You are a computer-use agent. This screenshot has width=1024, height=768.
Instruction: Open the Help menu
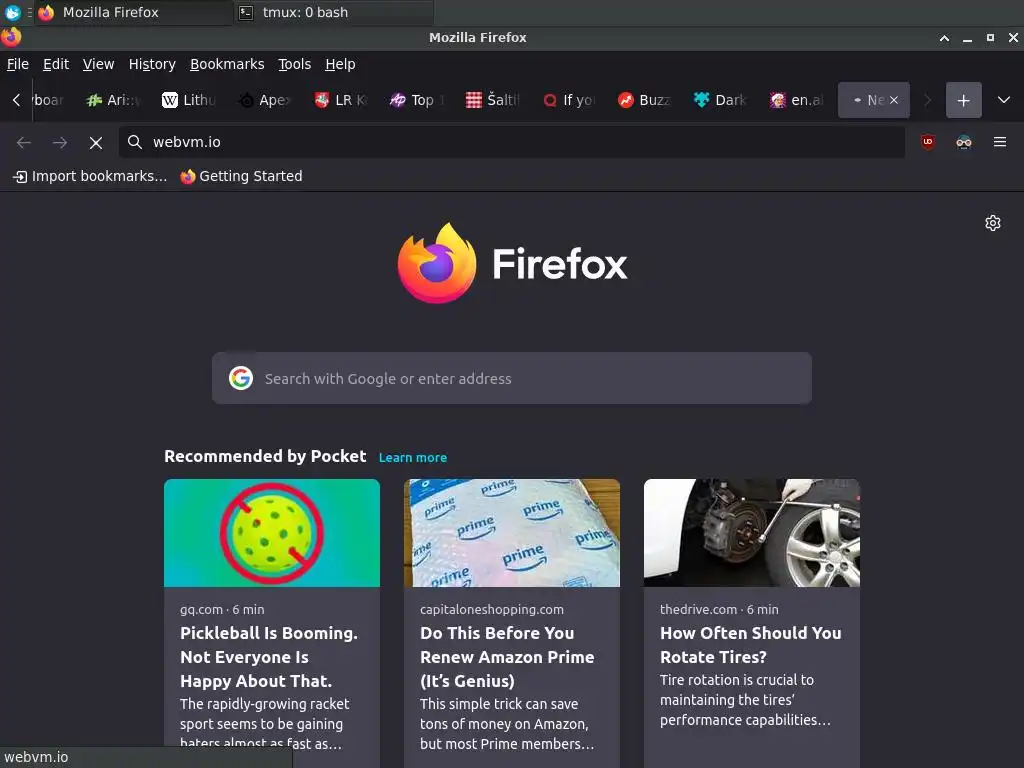pyautogui.click(x=340, y=64)
